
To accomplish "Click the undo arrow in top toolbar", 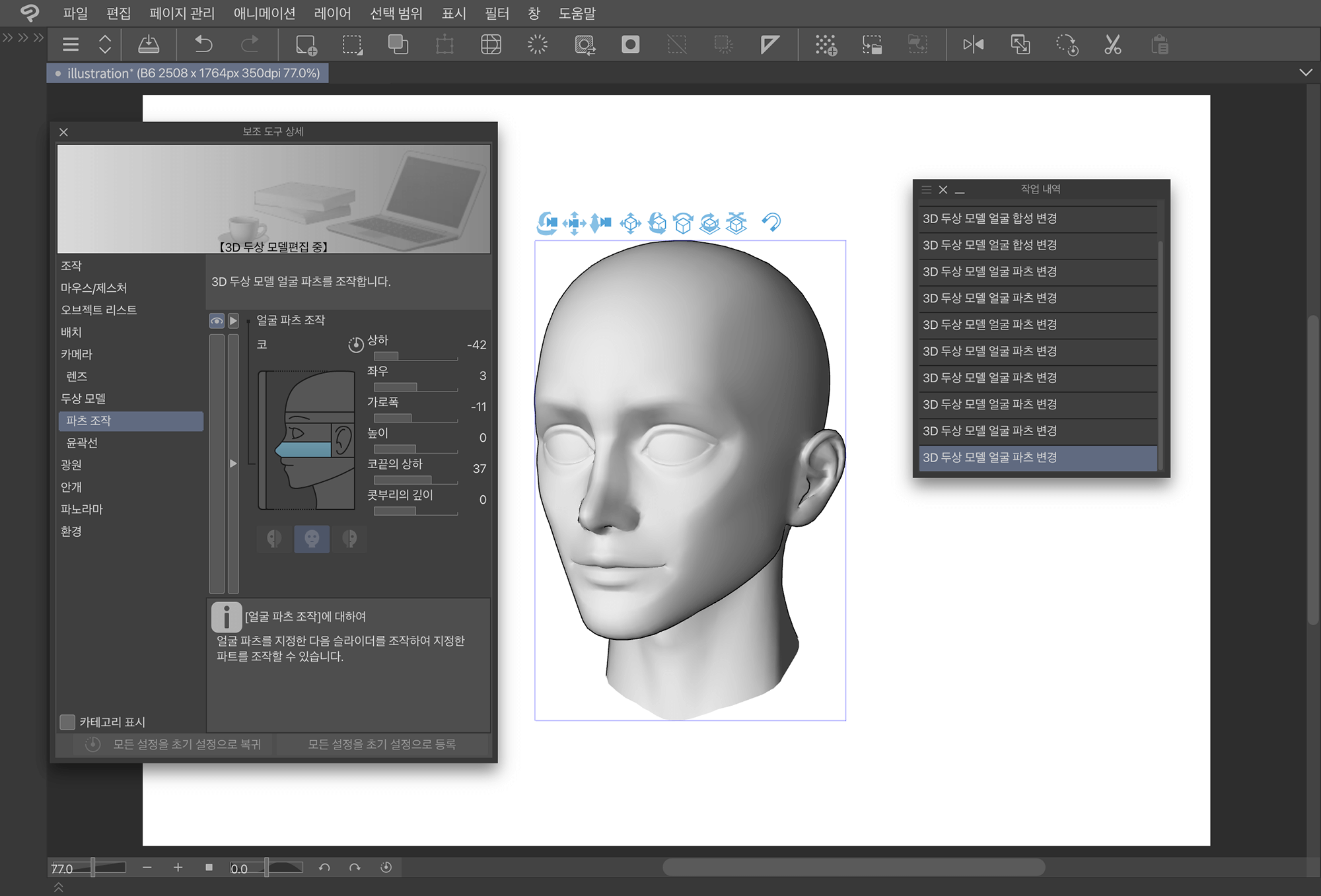I will coord(203,44).
